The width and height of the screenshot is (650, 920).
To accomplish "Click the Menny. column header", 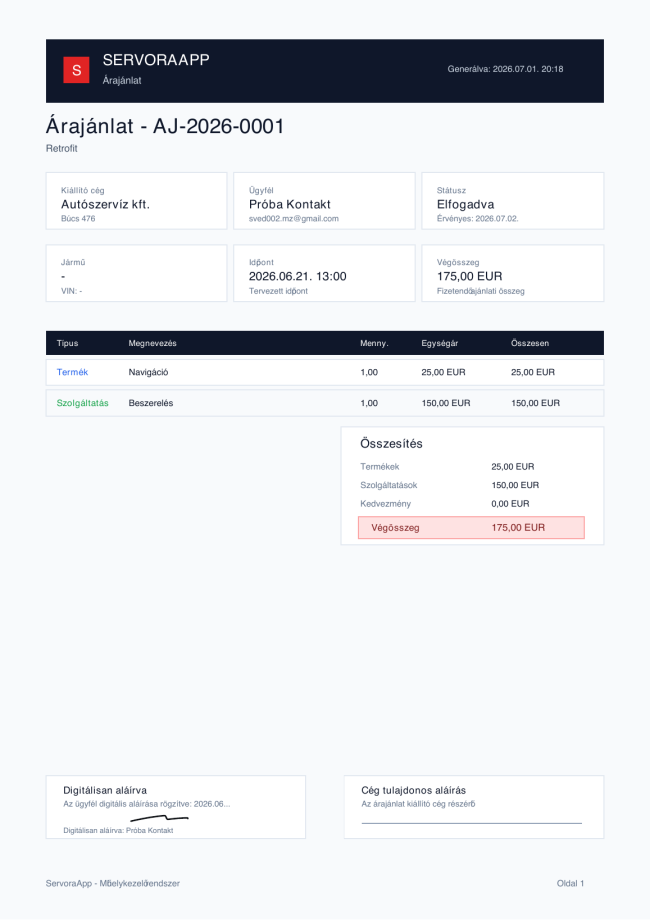I will point(374,343).
